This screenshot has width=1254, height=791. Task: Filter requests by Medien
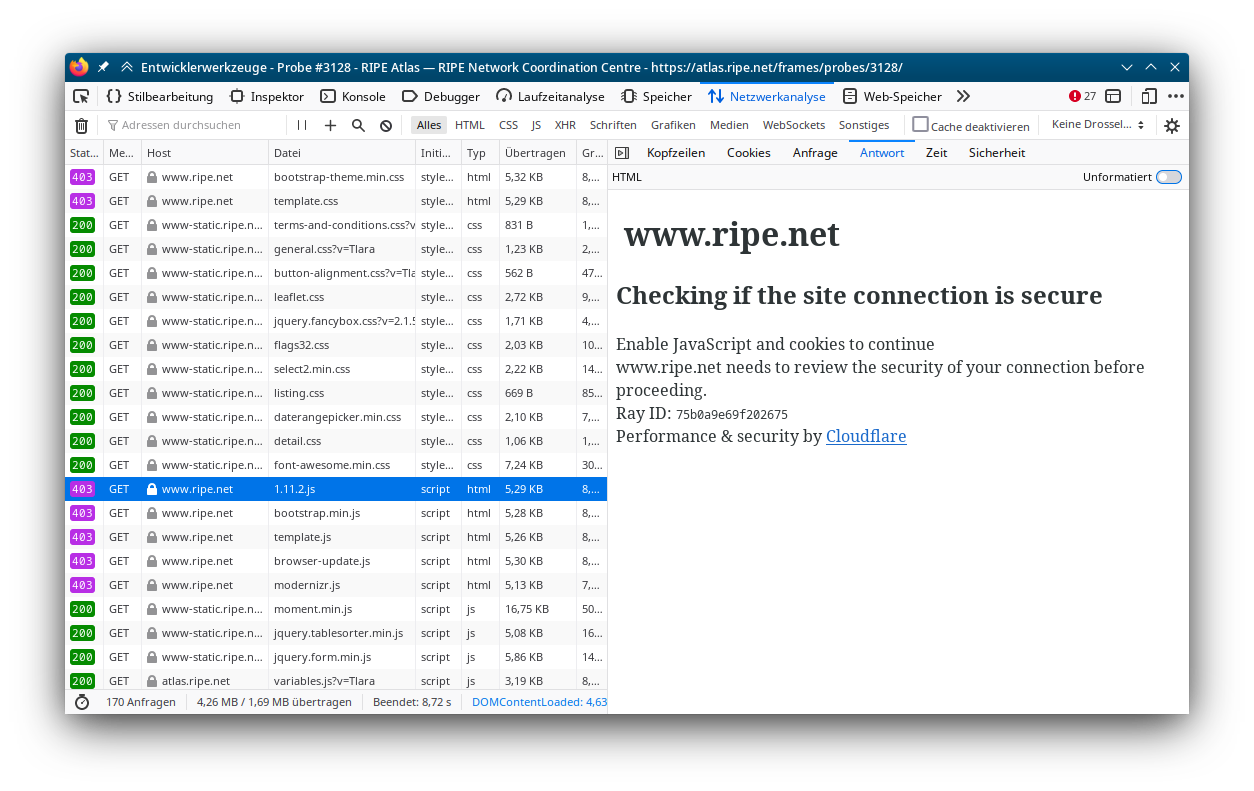click(x=729, y=125)
